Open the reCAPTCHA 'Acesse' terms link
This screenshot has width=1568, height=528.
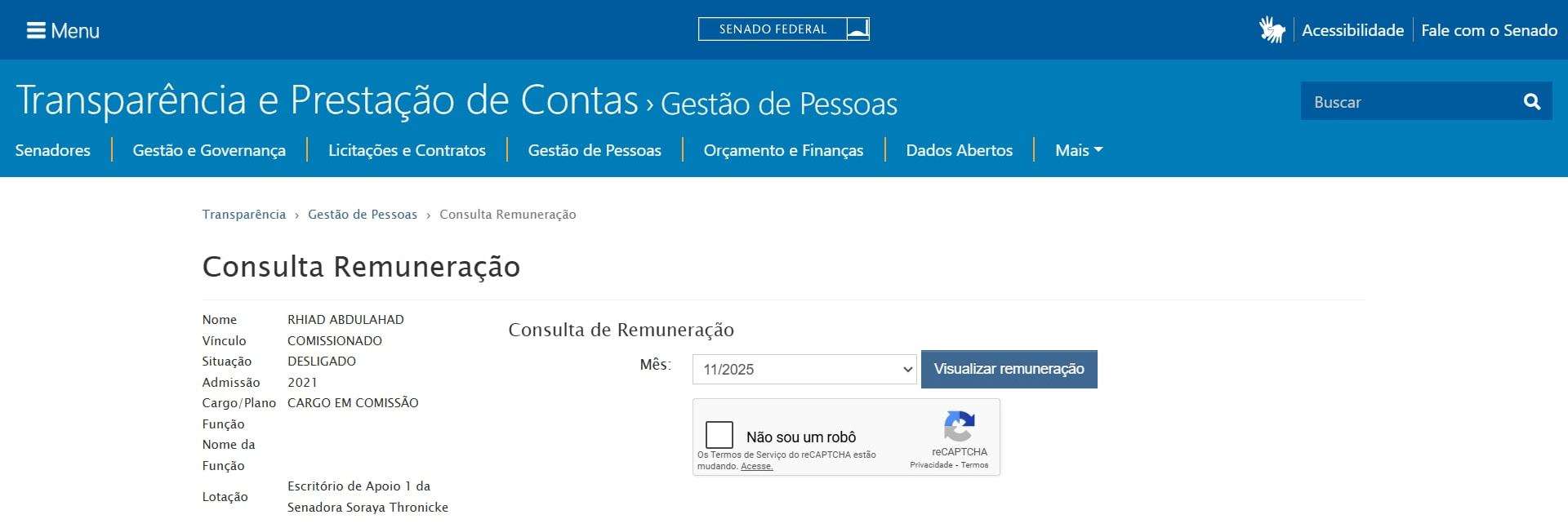coord(756,467)
